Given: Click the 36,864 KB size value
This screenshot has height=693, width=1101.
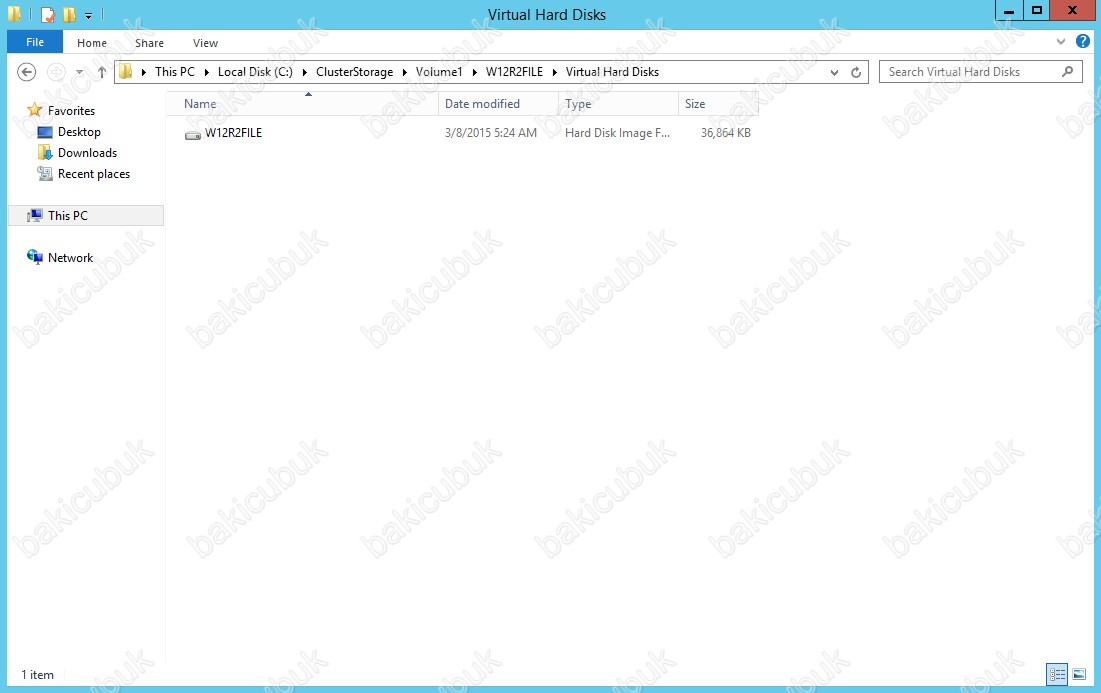Looking at the screenshot, I should point(725,133).
